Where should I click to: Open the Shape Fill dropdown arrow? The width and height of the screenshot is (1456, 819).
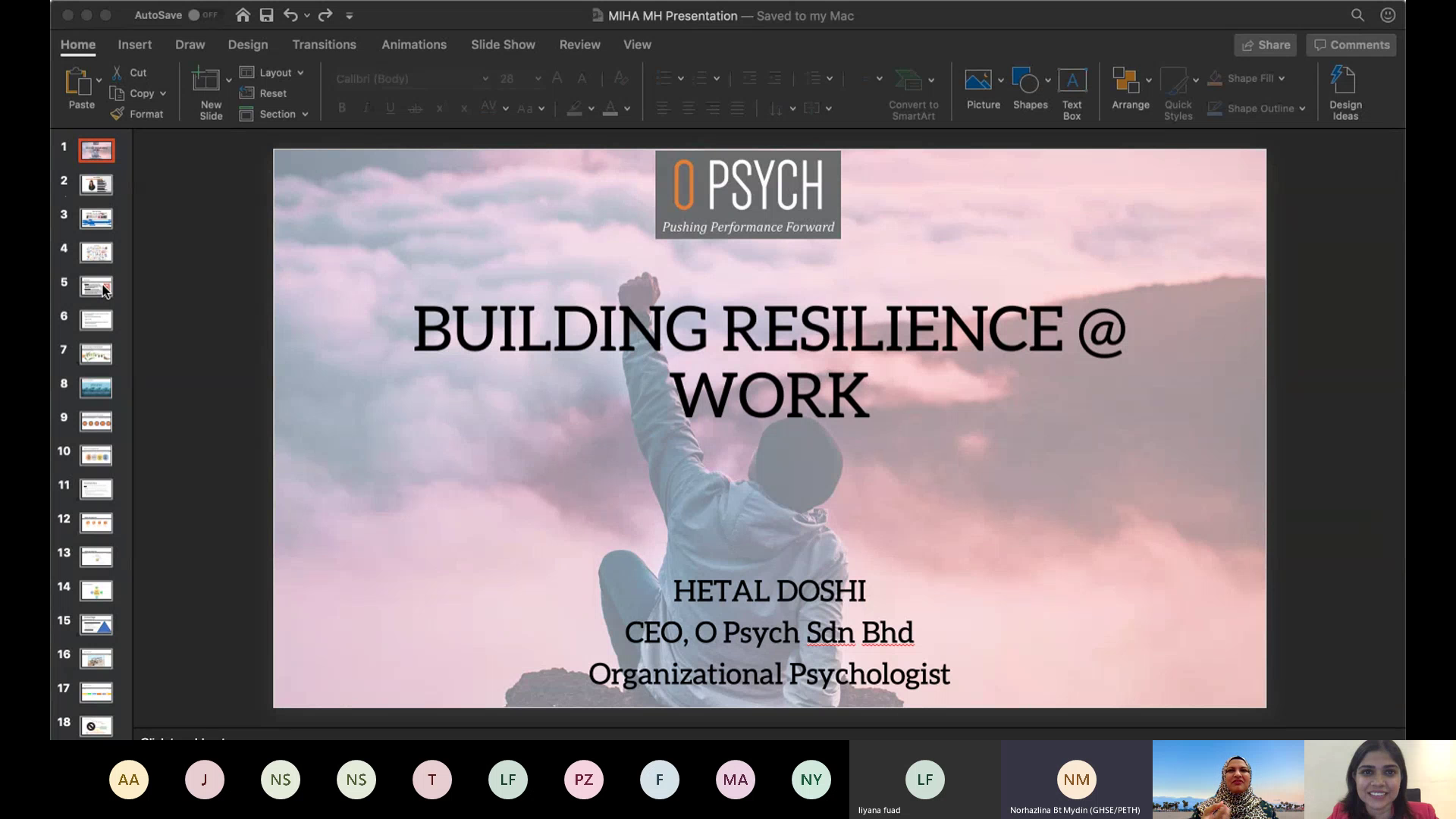1282,79
